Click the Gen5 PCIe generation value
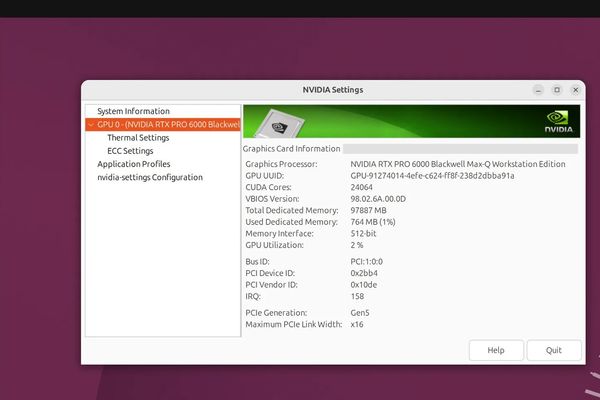The image size is (600, 400). [x=360, y=313]
